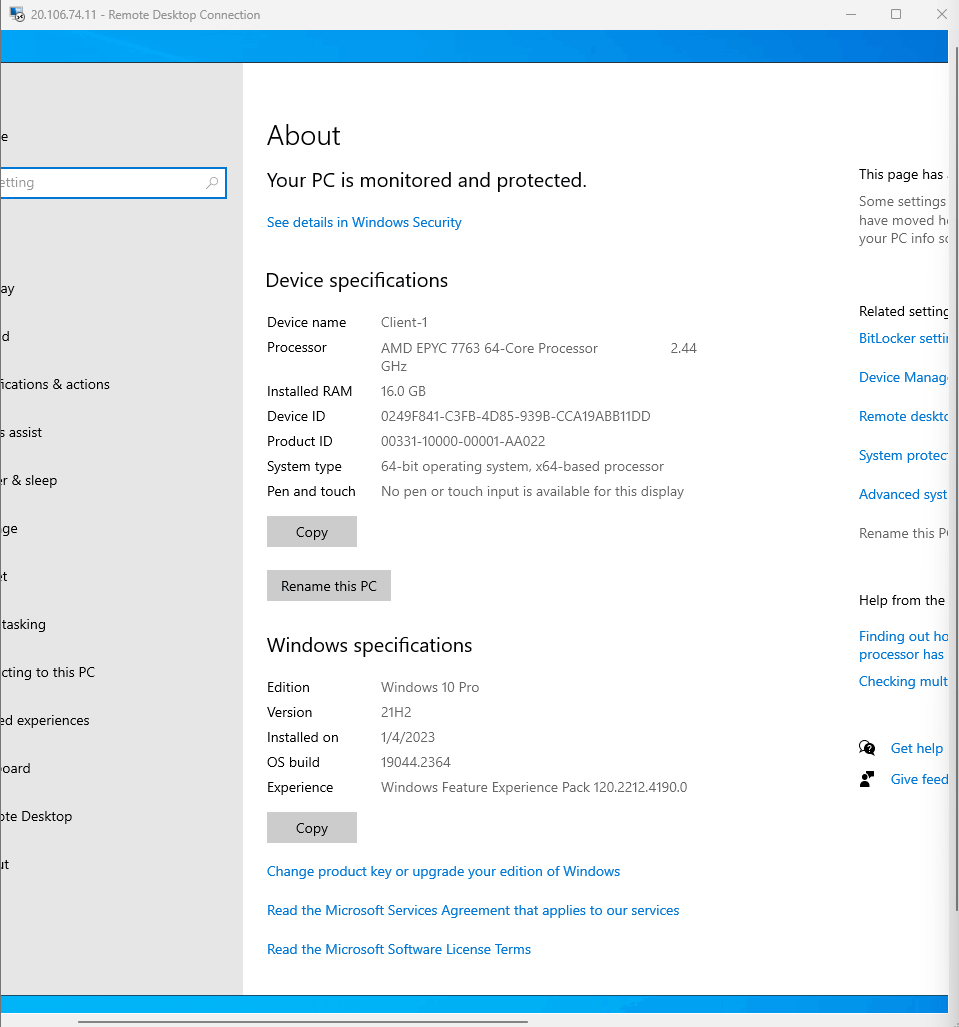Open the Finding out processor cores help link
The image size is (959, 1027).
(x=903, y=645)
